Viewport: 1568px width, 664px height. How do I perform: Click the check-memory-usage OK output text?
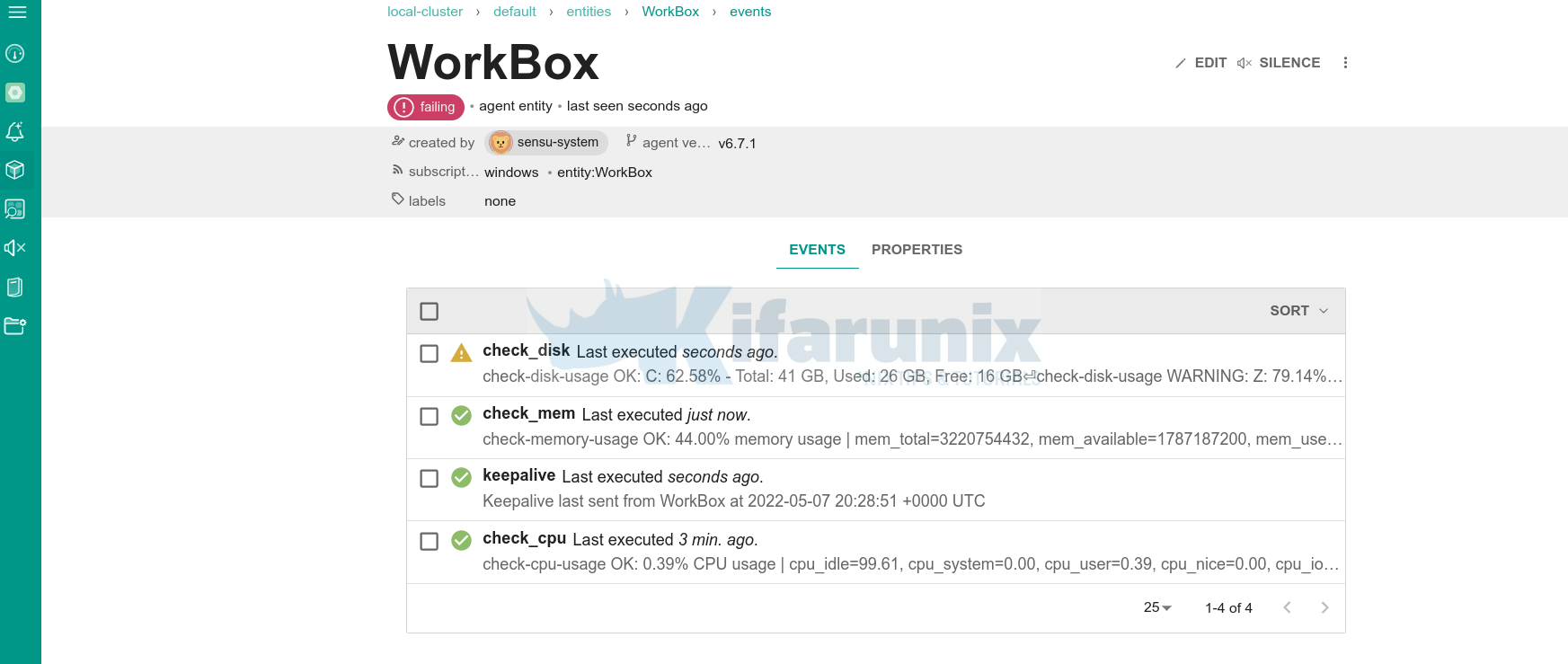click(912, 439)
